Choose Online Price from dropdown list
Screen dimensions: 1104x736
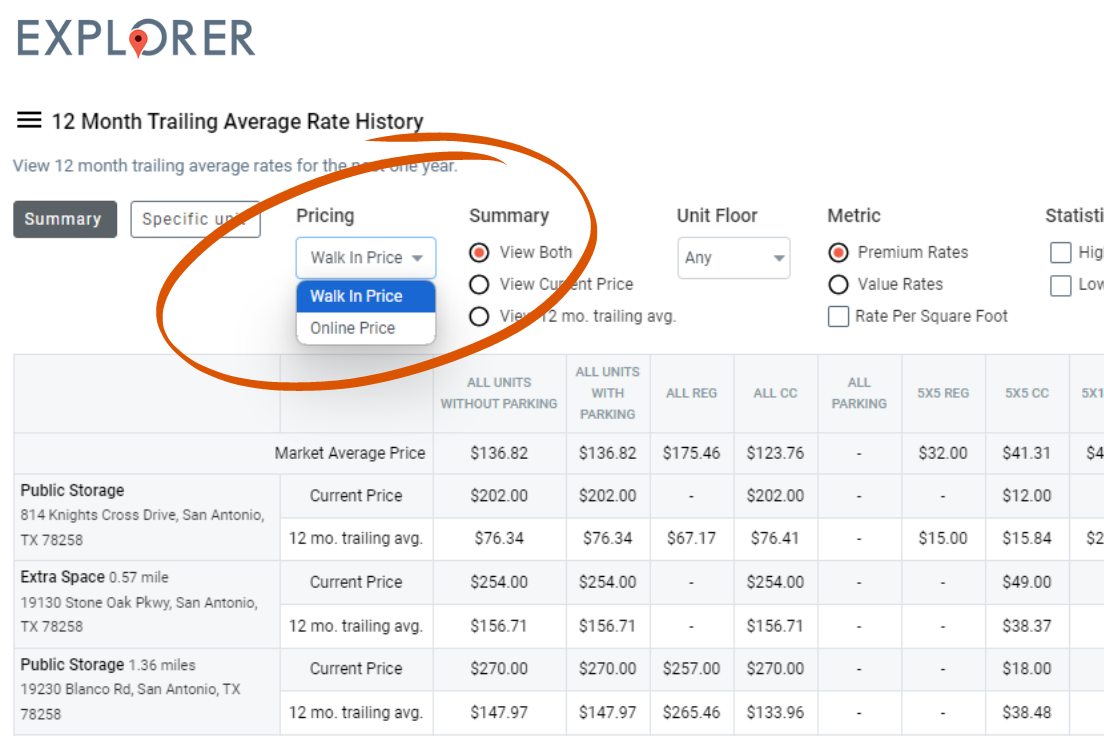pos(353,328)
